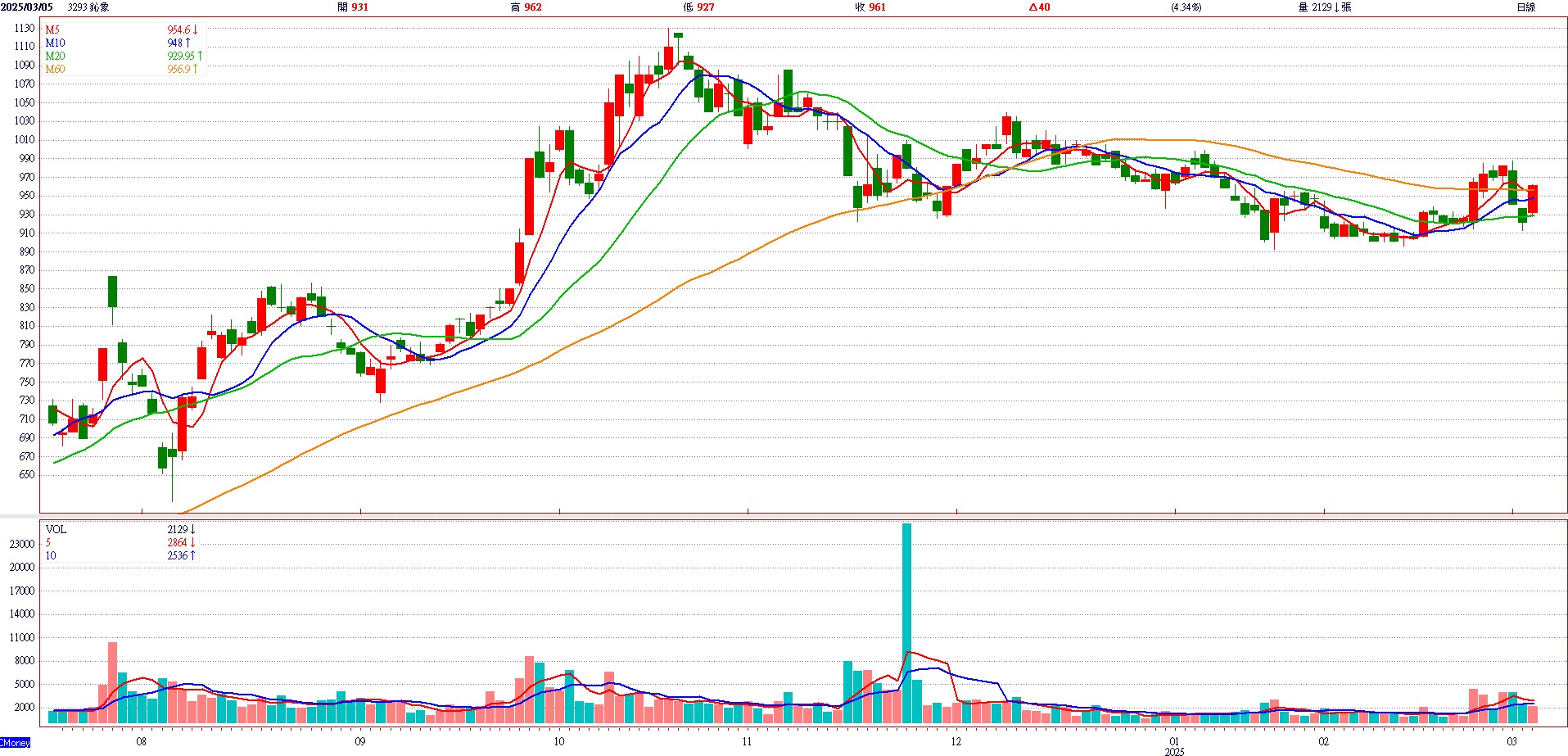This screenshot has width=1568, height=756.
Task: Click month 03 on the date axis
Action: pos(1512,742)
